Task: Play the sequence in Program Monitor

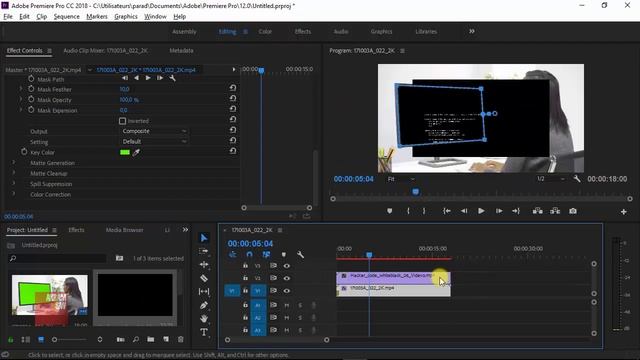Action: click(481, 211)
